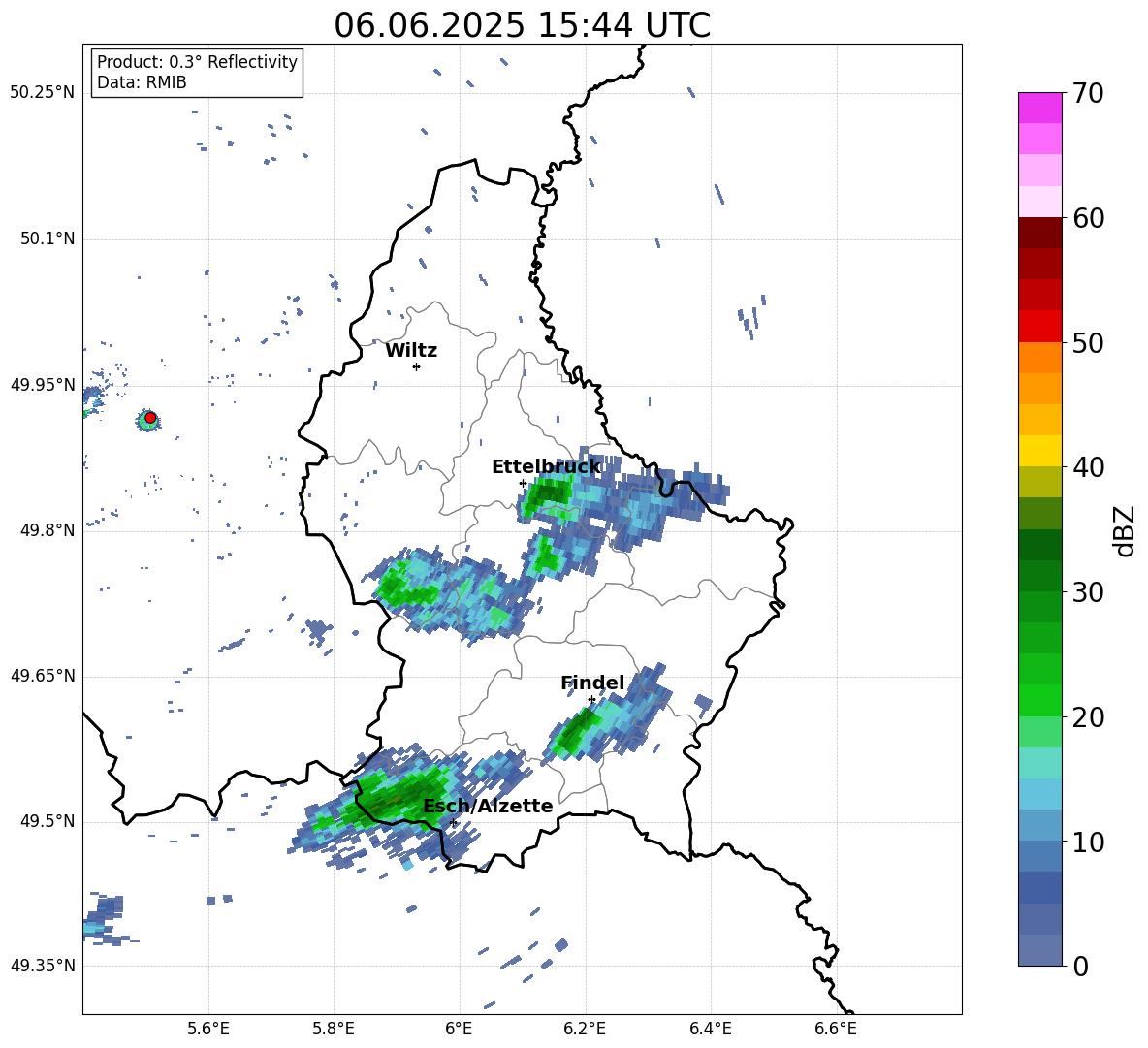Click the 10 value on colorbar
Image resolution: width=1148 pixels, height=1048 pixels.
tap(1089, 842)
